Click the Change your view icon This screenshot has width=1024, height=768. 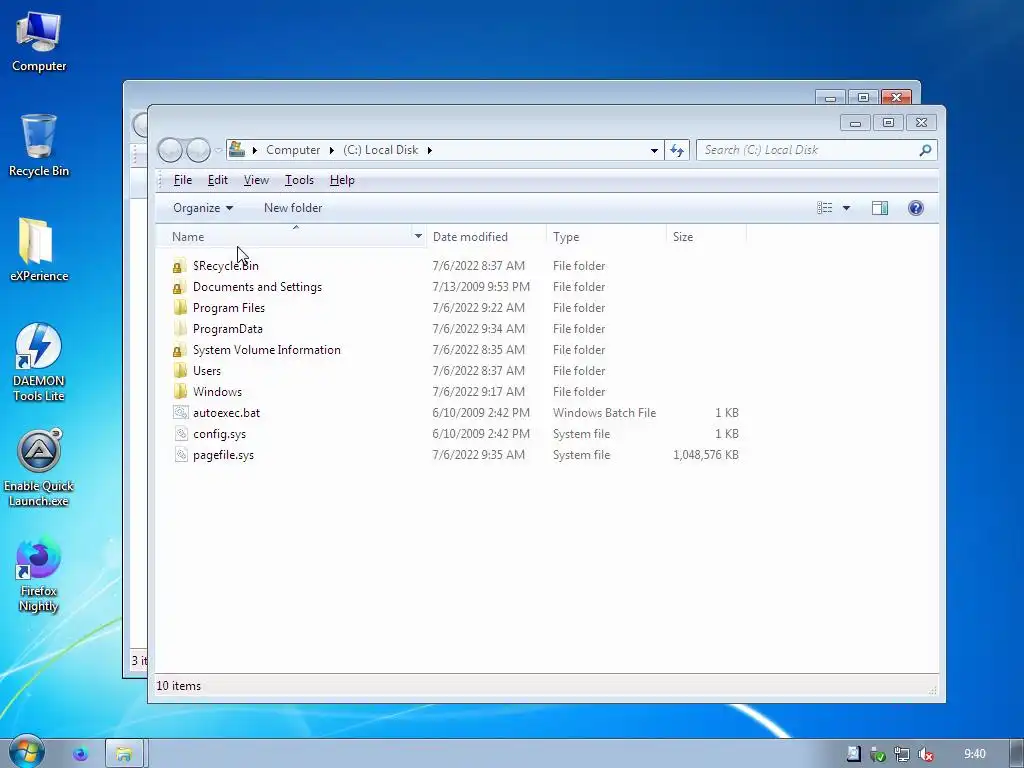[x=825, y=208]
